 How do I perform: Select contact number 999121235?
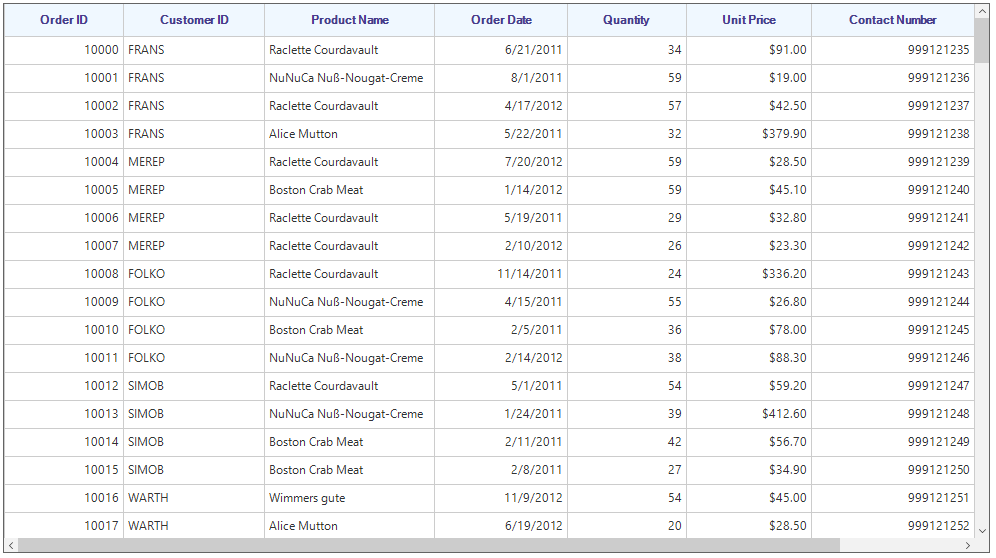892,50
